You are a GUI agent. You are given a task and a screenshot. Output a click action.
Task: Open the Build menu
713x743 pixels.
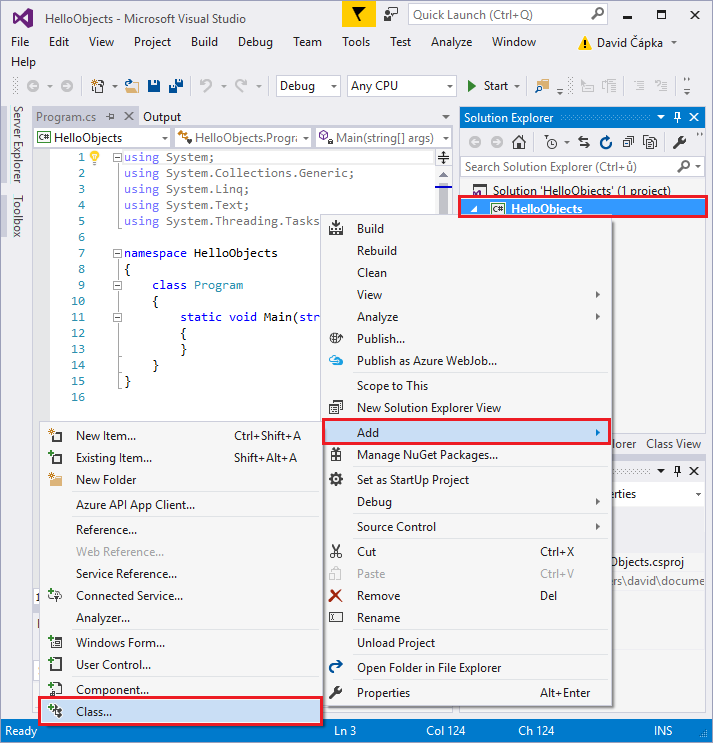coord(204,42)
